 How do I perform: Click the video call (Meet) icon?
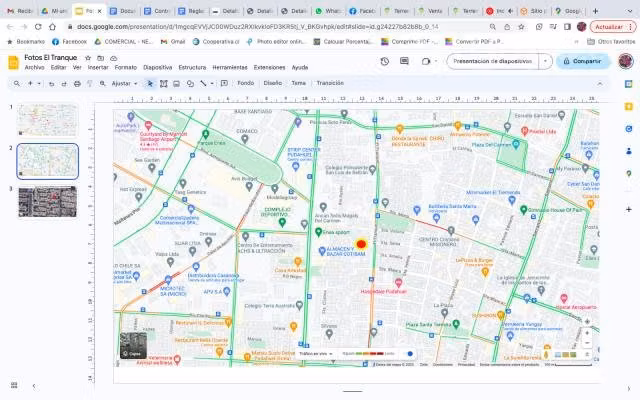pos(426,61)
